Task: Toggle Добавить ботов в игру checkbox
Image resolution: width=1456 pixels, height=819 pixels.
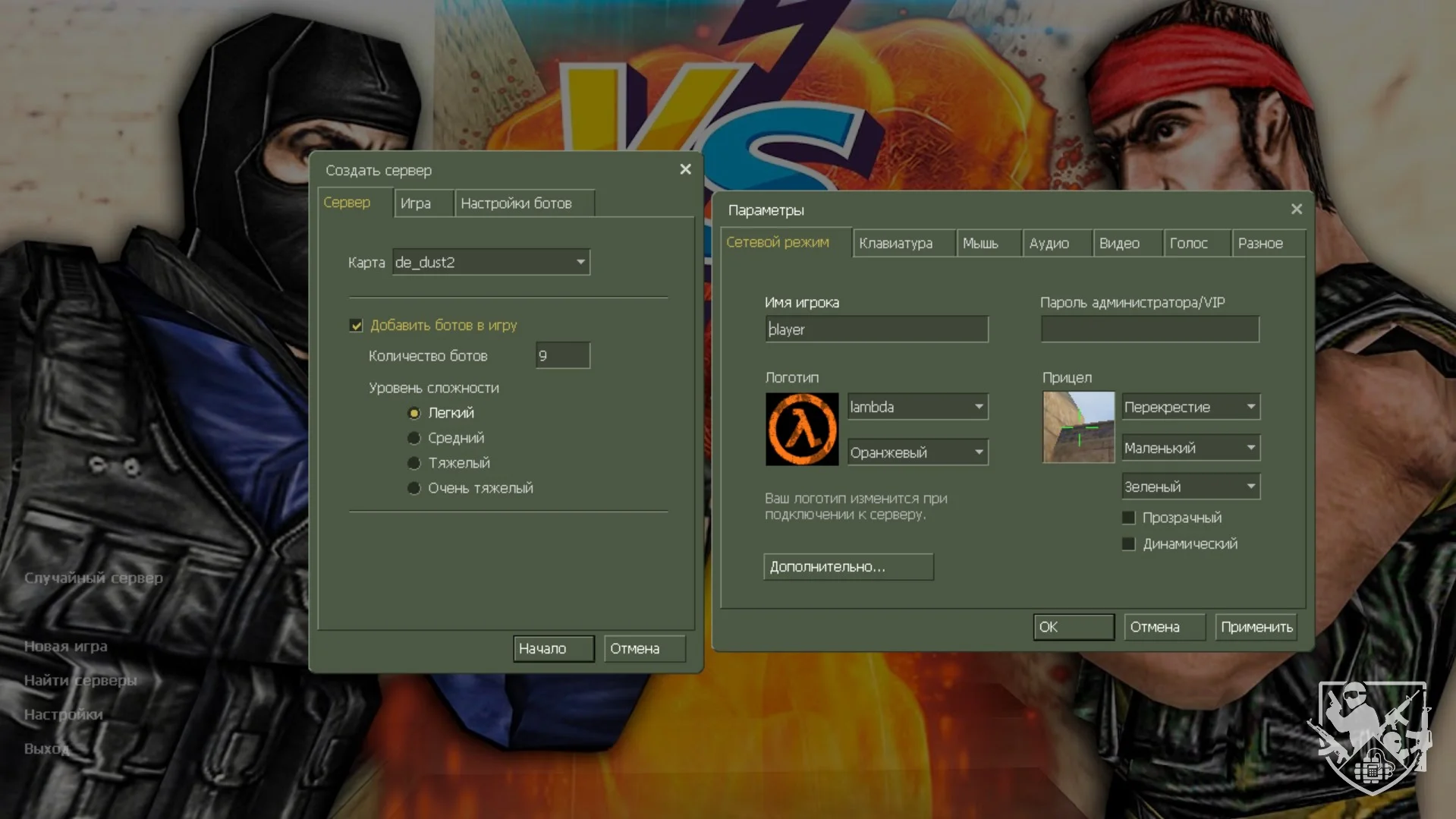Action: [x=356, y=326]
